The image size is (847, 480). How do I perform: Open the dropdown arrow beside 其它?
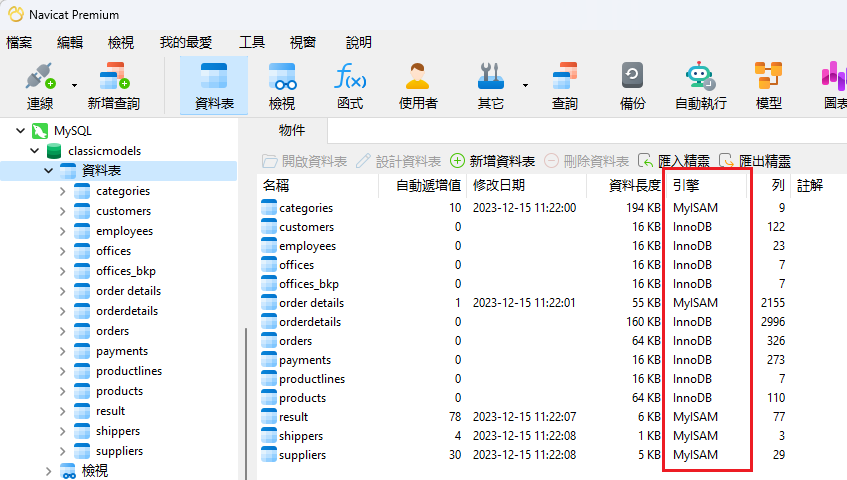[525, 85]
